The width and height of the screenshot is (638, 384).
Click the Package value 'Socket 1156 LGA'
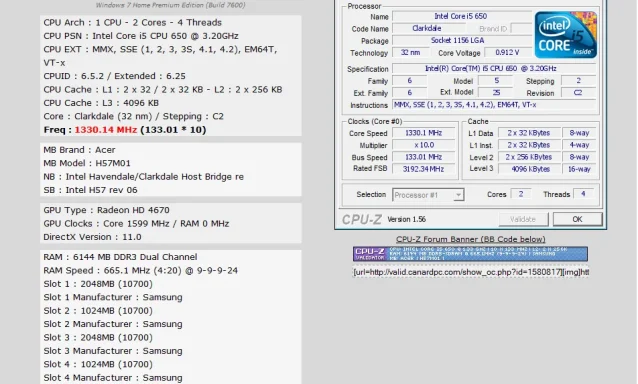point(461,40)
